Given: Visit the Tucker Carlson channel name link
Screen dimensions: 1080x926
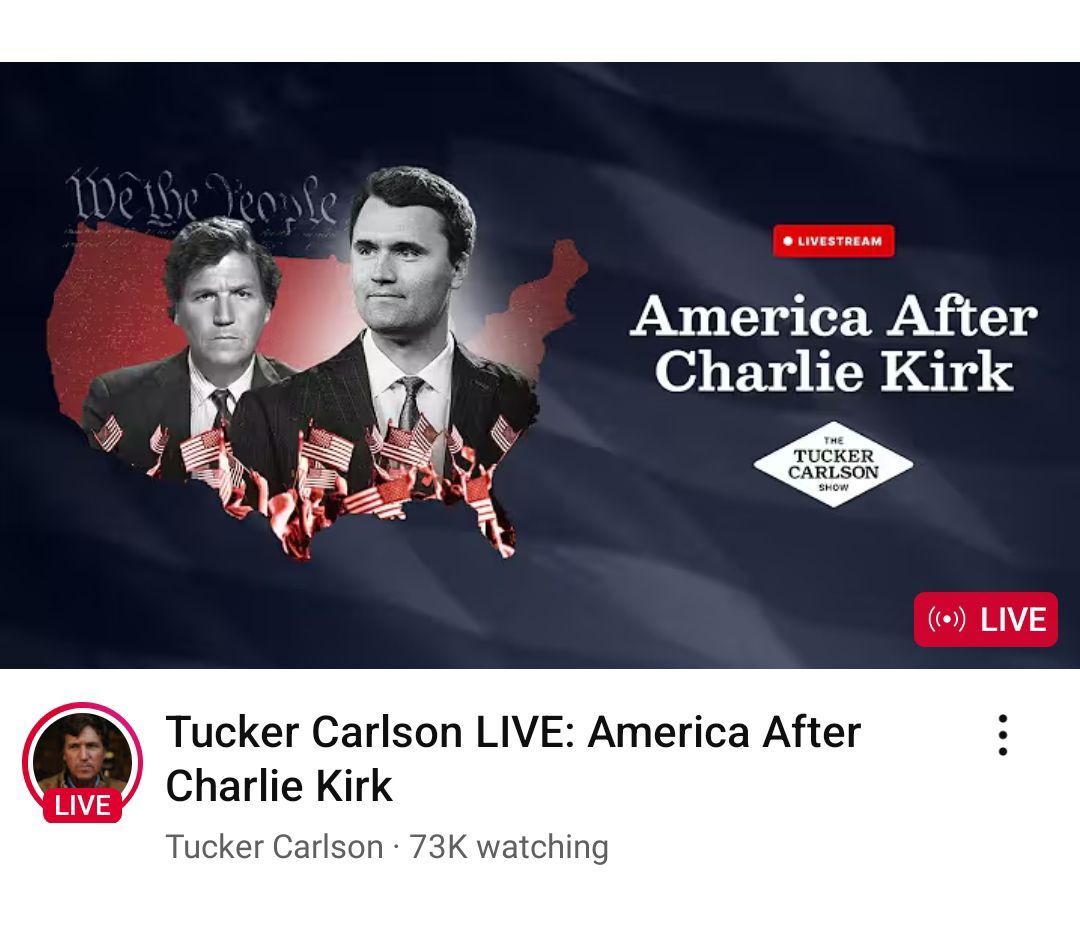Looking at the screenshot, I should tap(275, 847).
